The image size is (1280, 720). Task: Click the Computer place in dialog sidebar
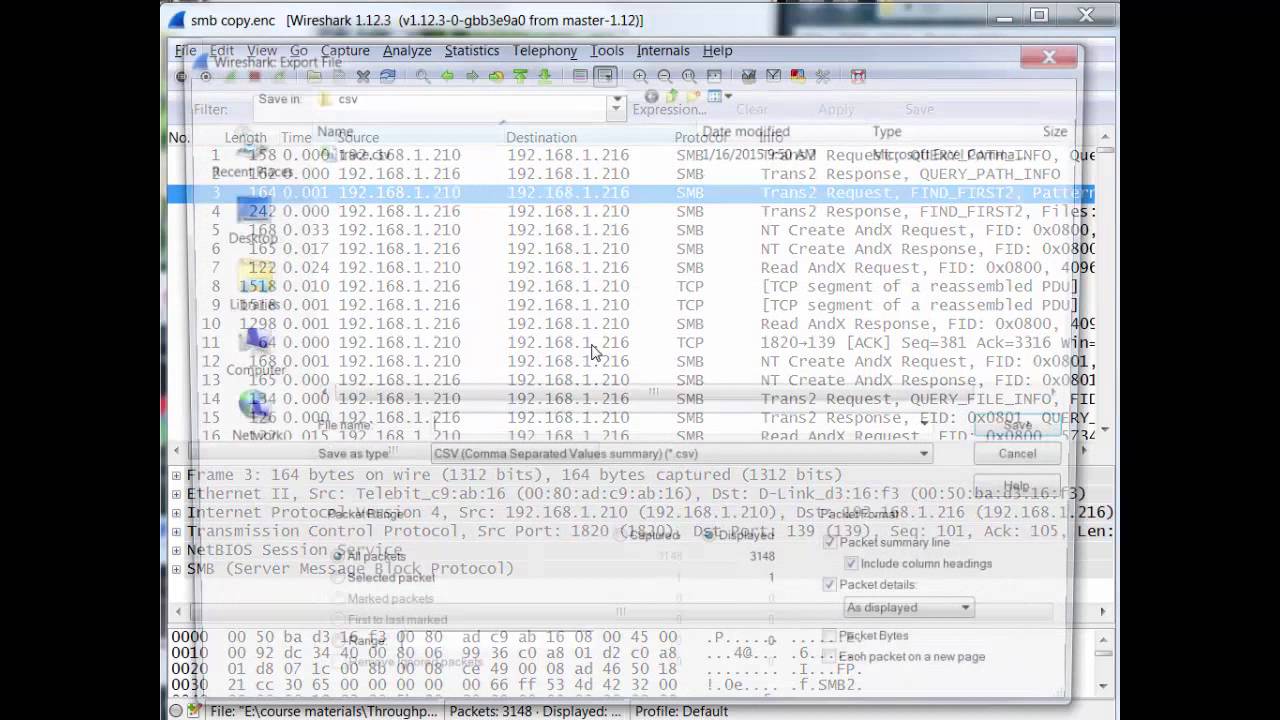(x=256, y=352)
